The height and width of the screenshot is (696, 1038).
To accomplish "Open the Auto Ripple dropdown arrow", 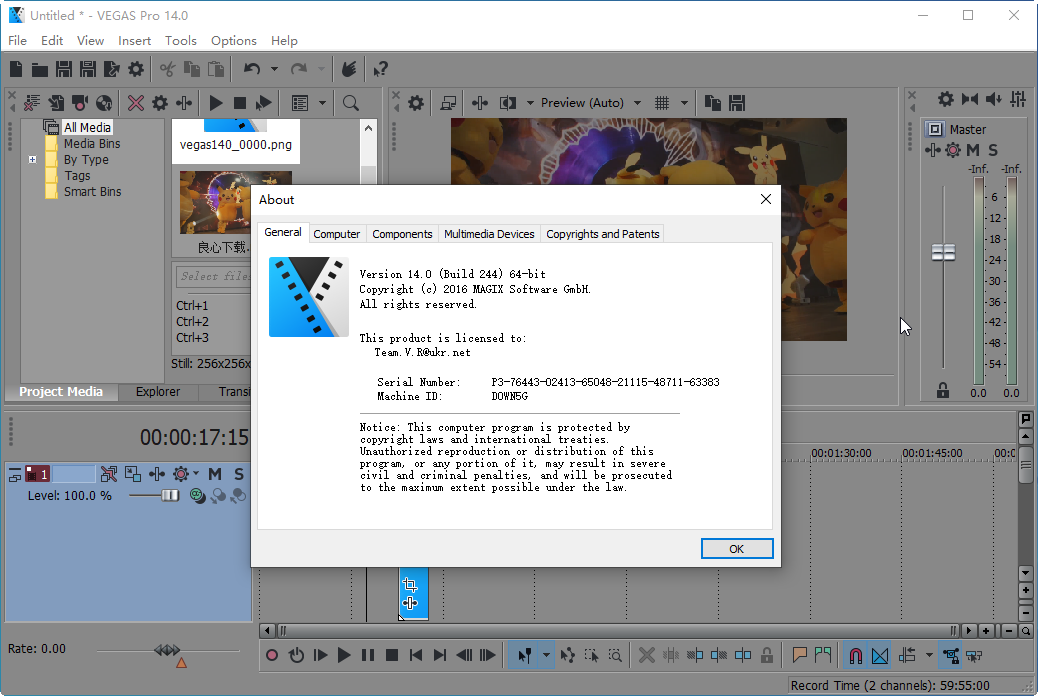I will (929, 656).
